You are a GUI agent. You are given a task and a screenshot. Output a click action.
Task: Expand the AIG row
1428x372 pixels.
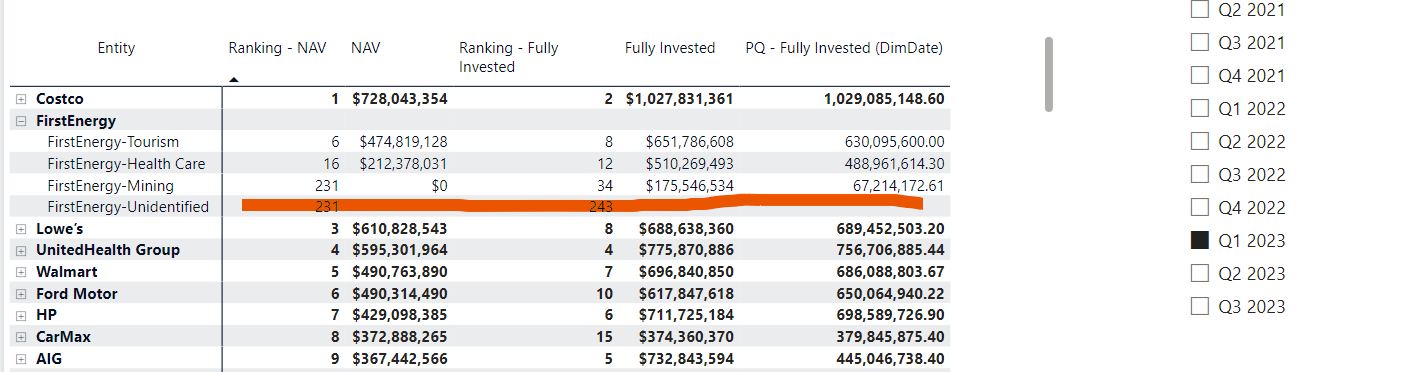coord(21,359)
